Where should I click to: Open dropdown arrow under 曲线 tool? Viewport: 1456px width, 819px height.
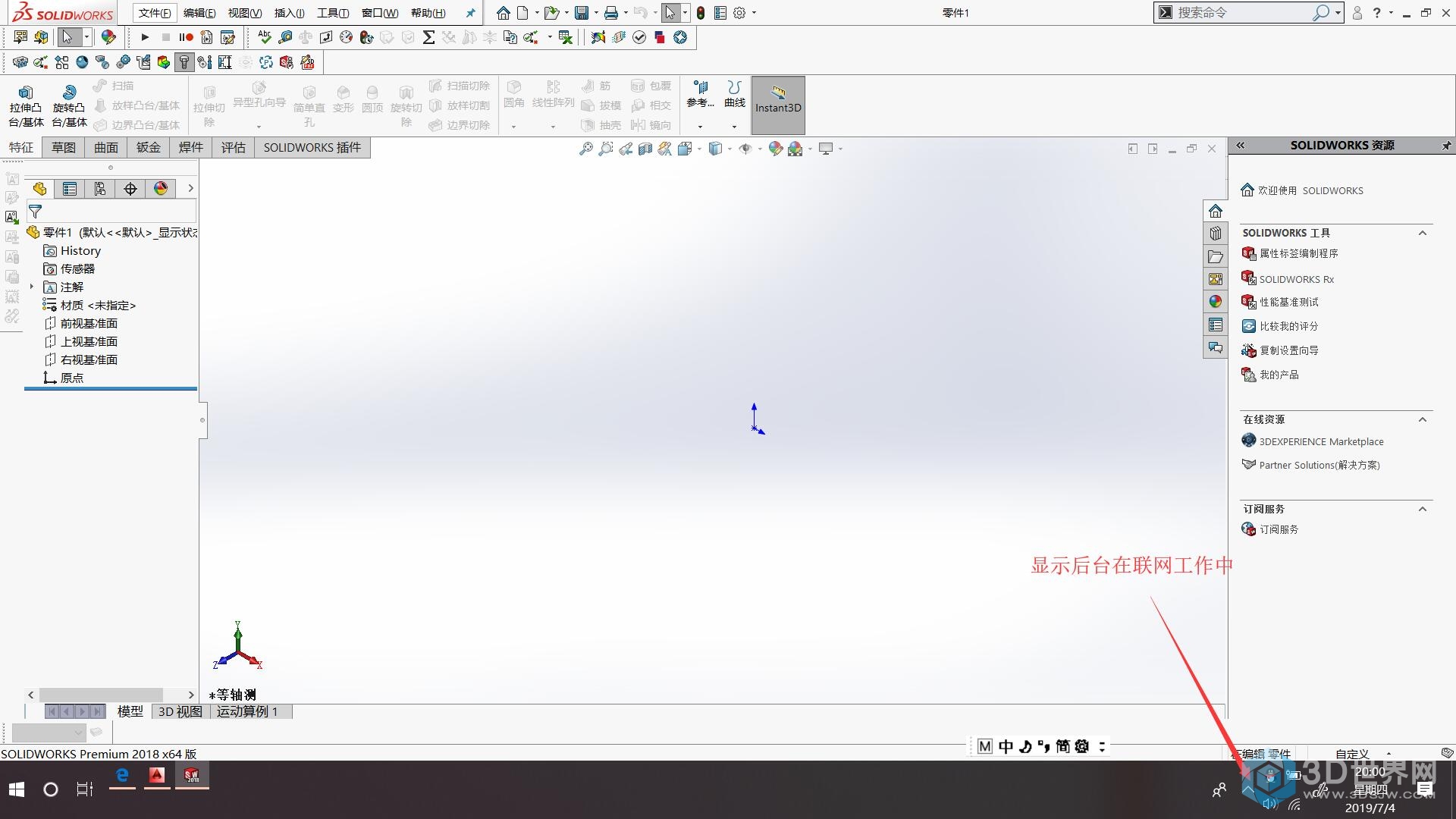pyautogui.click(x=734, y=127)
